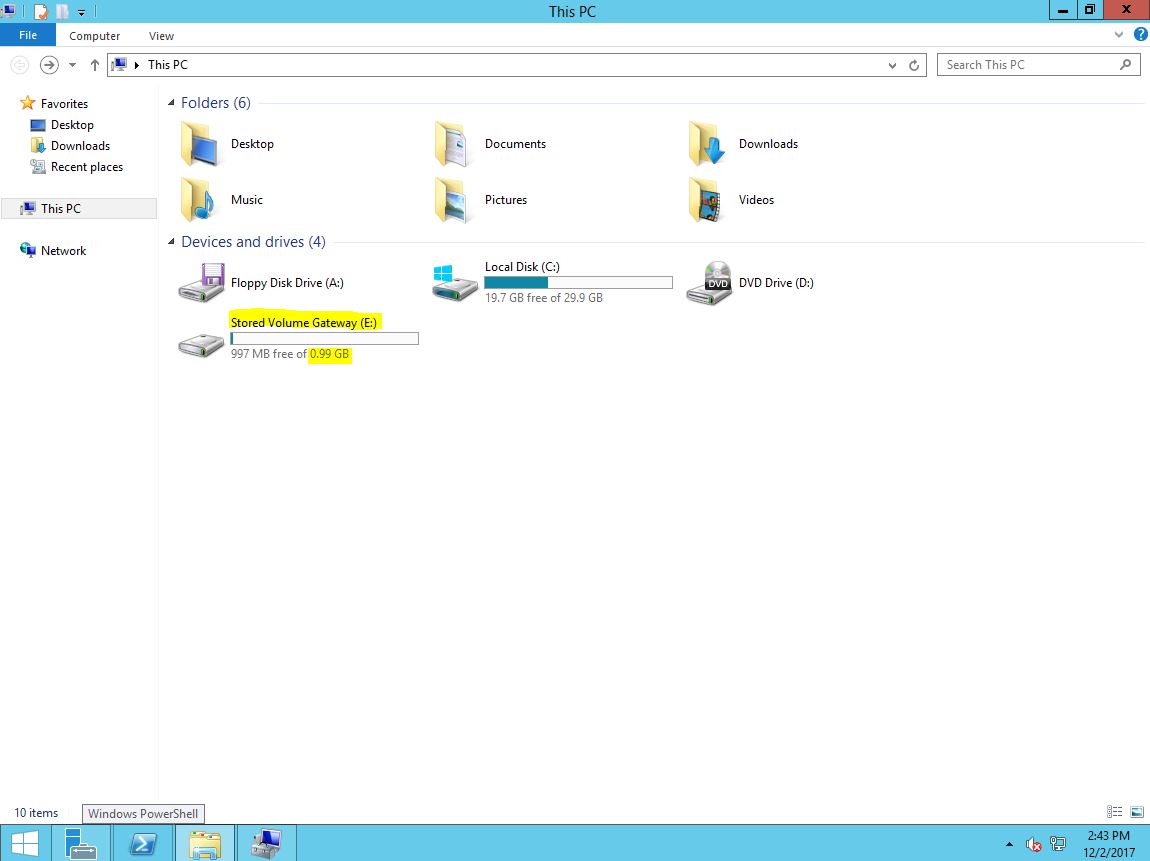Launch Windows PowerShell from taskbar

tap(143, 843)
